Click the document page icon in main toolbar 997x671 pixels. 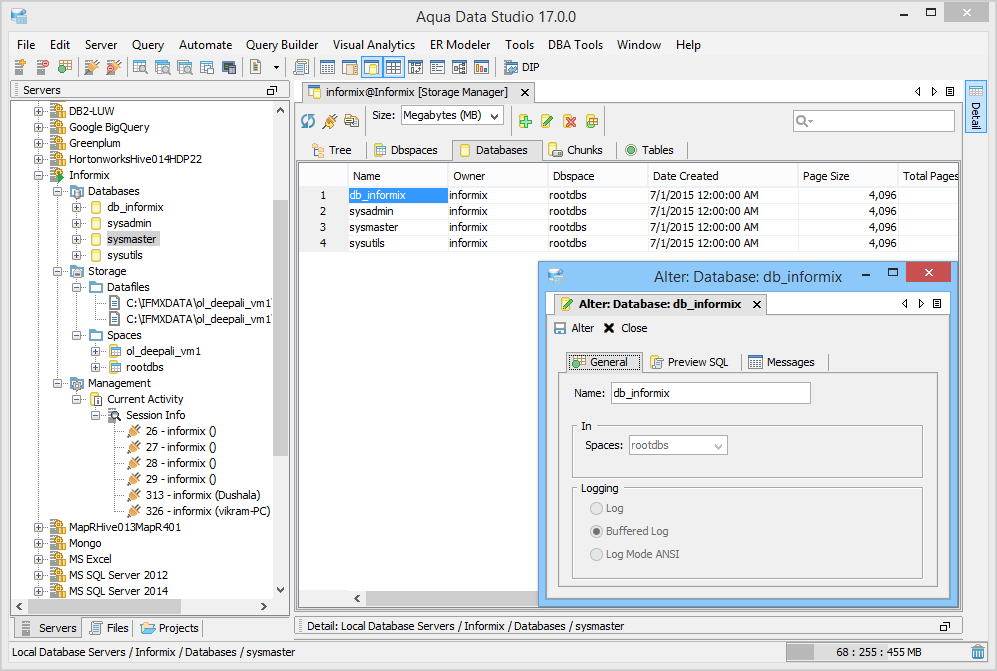click(x=256, y=67)
